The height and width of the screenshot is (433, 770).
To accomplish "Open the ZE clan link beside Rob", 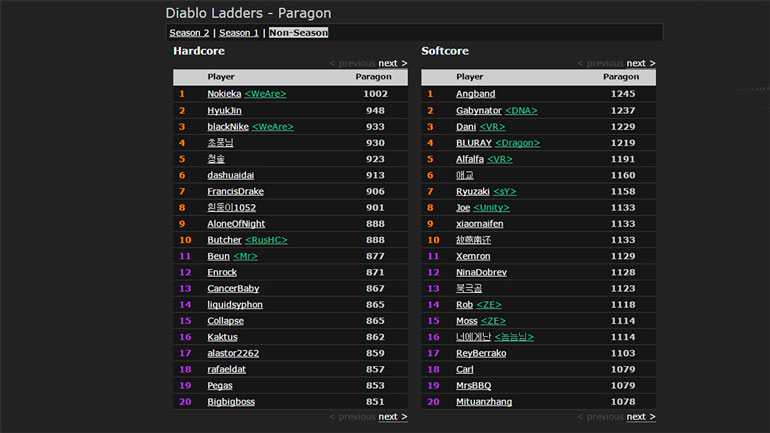I will point(489,305).
